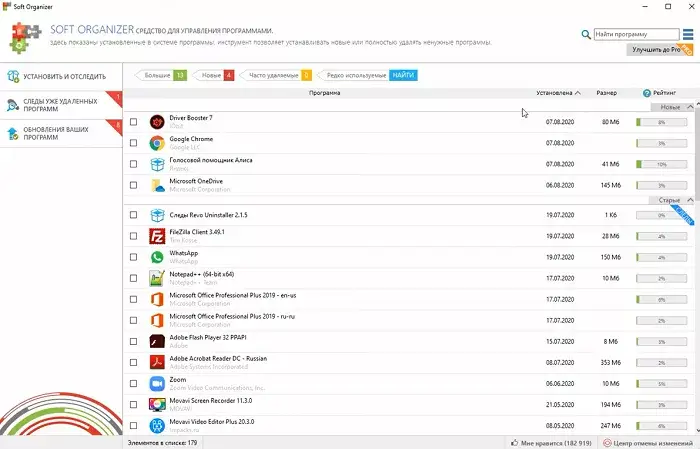700x449 pixels.
Task: Focus the Найти программу search field
Action: 637,34
